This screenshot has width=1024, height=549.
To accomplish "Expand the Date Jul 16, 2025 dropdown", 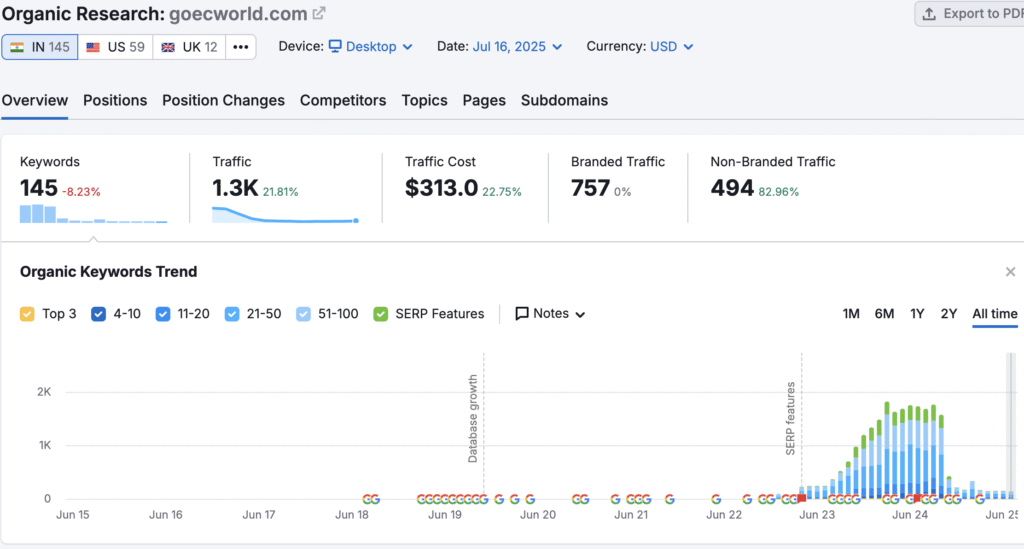I will [x=517, y=47].
